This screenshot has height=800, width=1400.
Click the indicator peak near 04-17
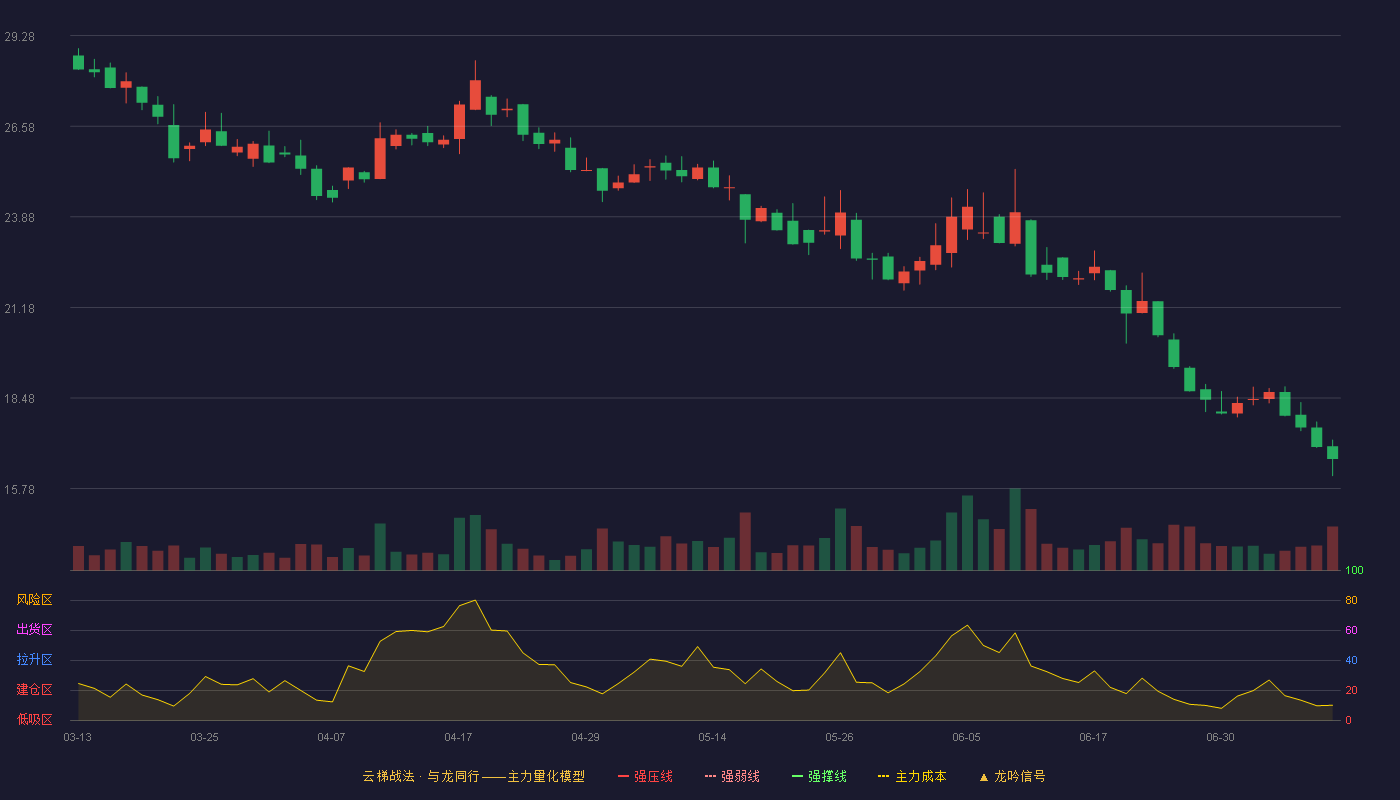(474, 600)
